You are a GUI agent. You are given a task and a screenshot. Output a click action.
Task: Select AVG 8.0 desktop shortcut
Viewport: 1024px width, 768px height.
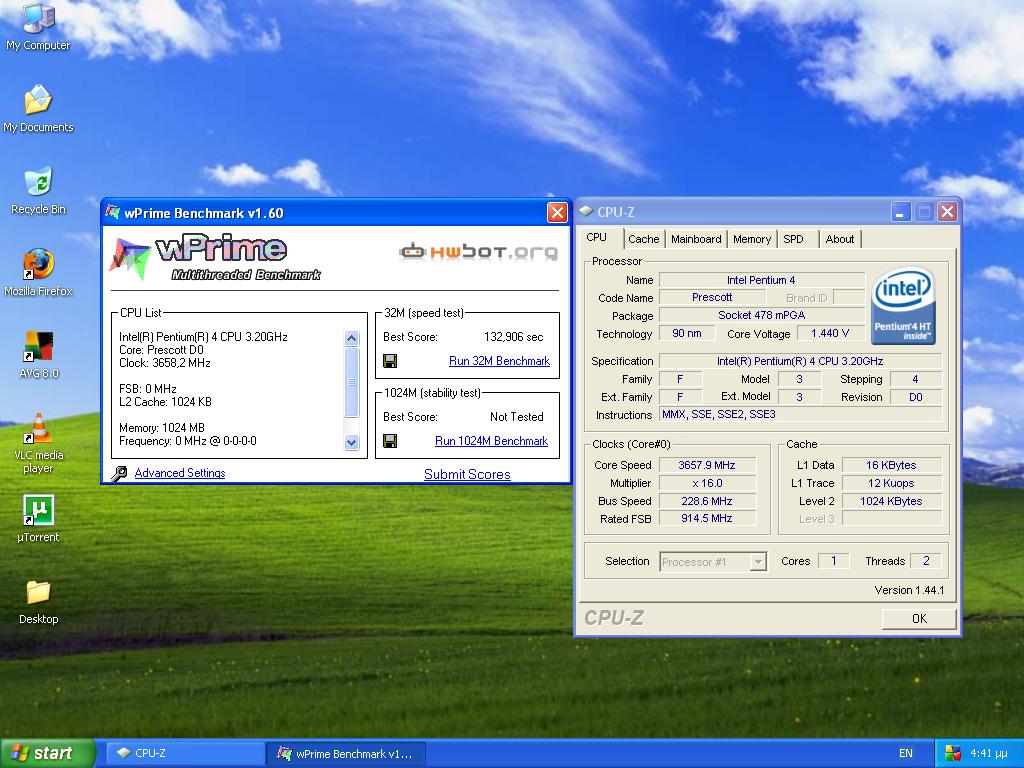pos(39,355)
